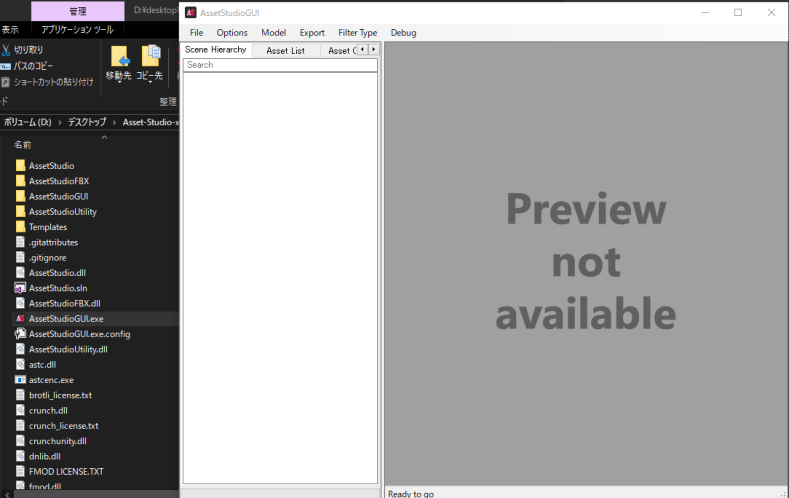Expand the chevron after ボリューム (D:)
Viewport: 789px width, 498px height.
point(59,122)
